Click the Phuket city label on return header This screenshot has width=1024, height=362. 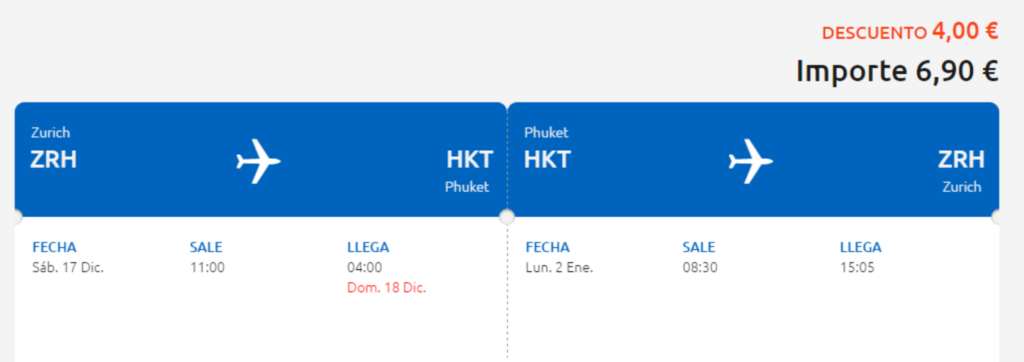(x=546, y=133)
